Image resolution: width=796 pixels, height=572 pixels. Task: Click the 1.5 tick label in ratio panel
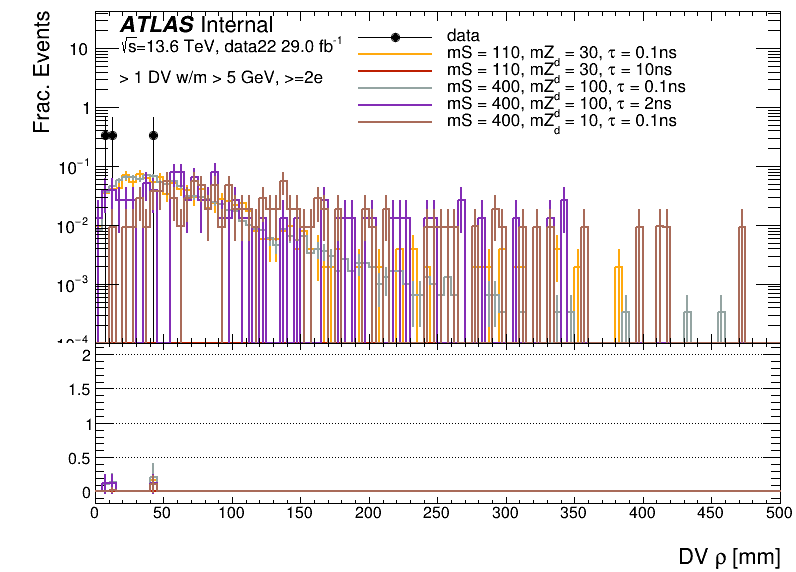point(77,389)
